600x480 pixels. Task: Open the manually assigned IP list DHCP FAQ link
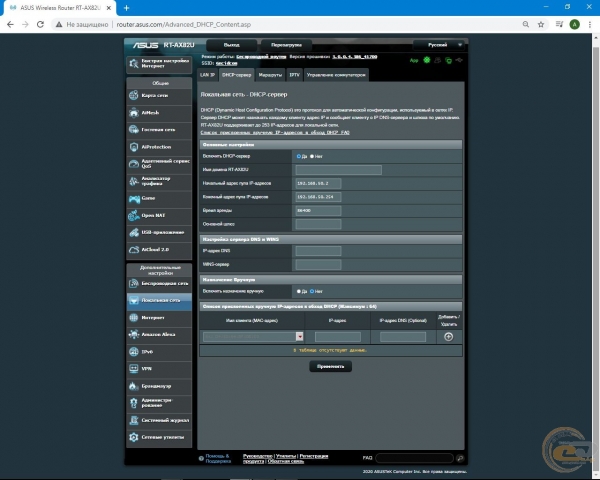click(x=275, y=132)
